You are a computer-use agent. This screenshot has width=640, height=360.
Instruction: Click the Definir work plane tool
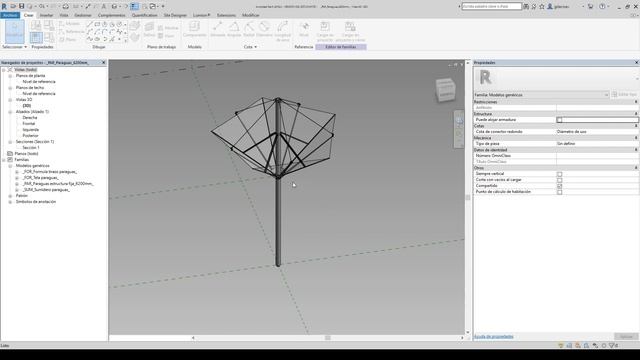coord(149,30)
